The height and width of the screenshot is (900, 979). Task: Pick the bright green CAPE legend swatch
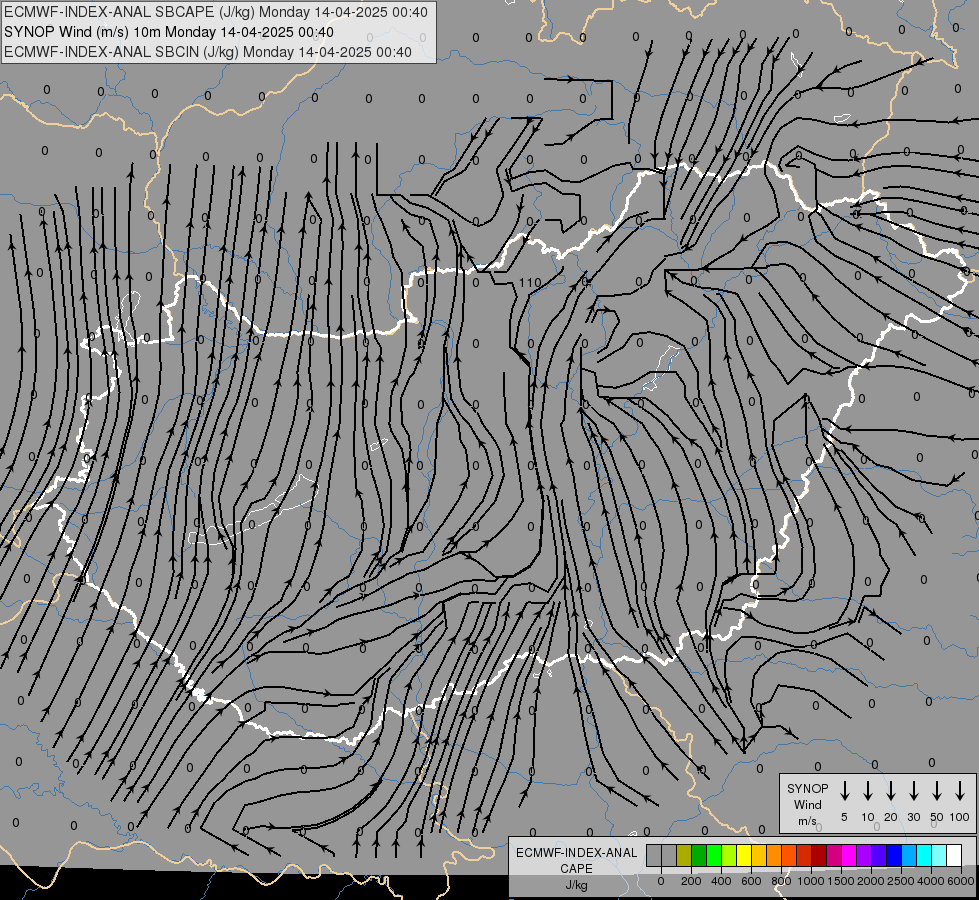coord(714,855)
